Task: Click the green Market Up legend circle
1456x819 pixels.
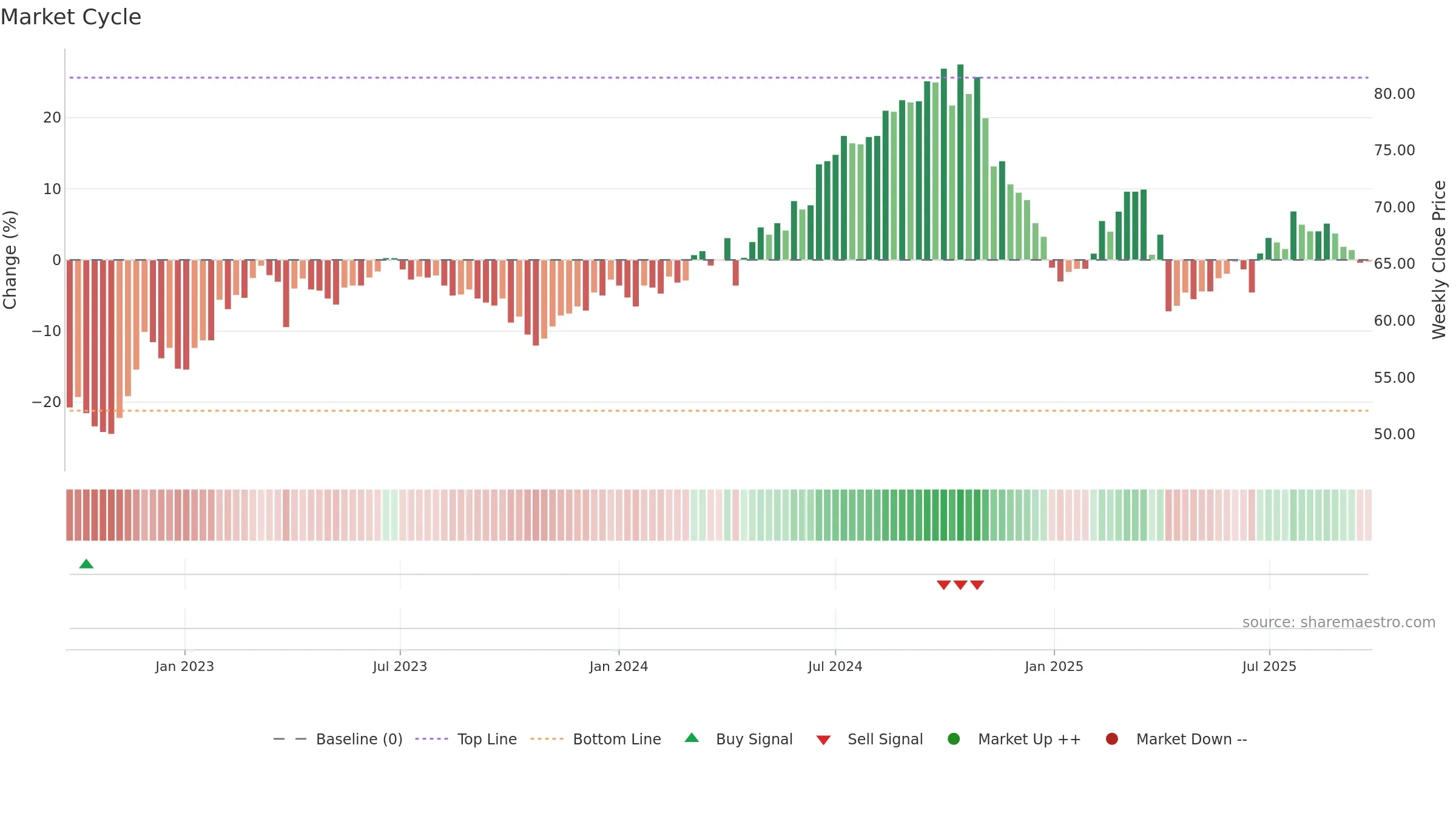Action: (x=954, y=739)
